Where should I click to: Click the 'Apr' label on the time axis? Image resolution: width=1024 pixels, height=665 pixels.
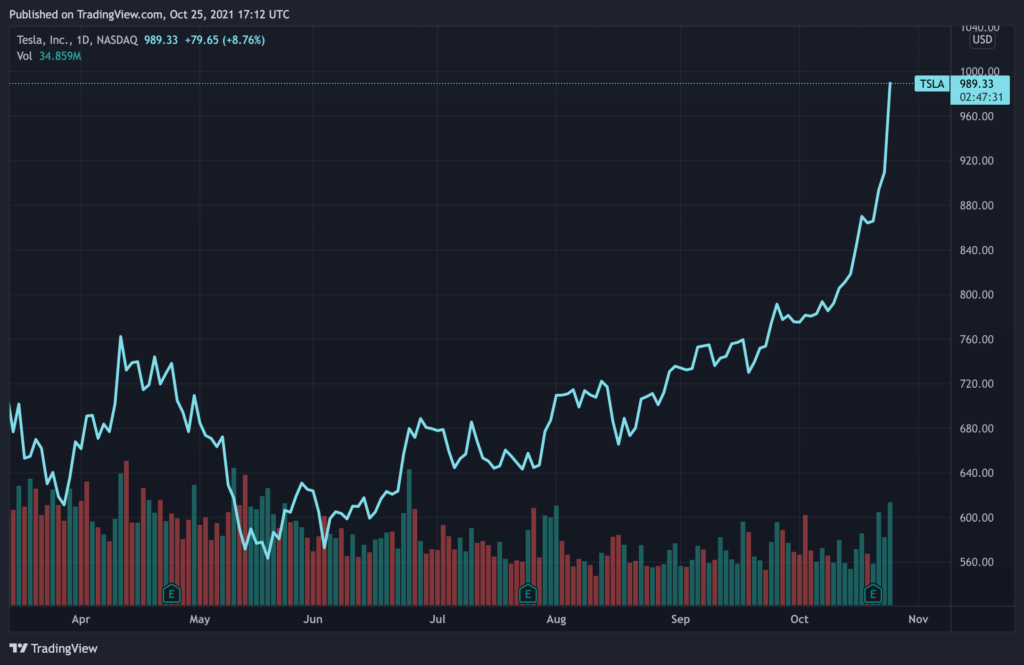[81, 619]
